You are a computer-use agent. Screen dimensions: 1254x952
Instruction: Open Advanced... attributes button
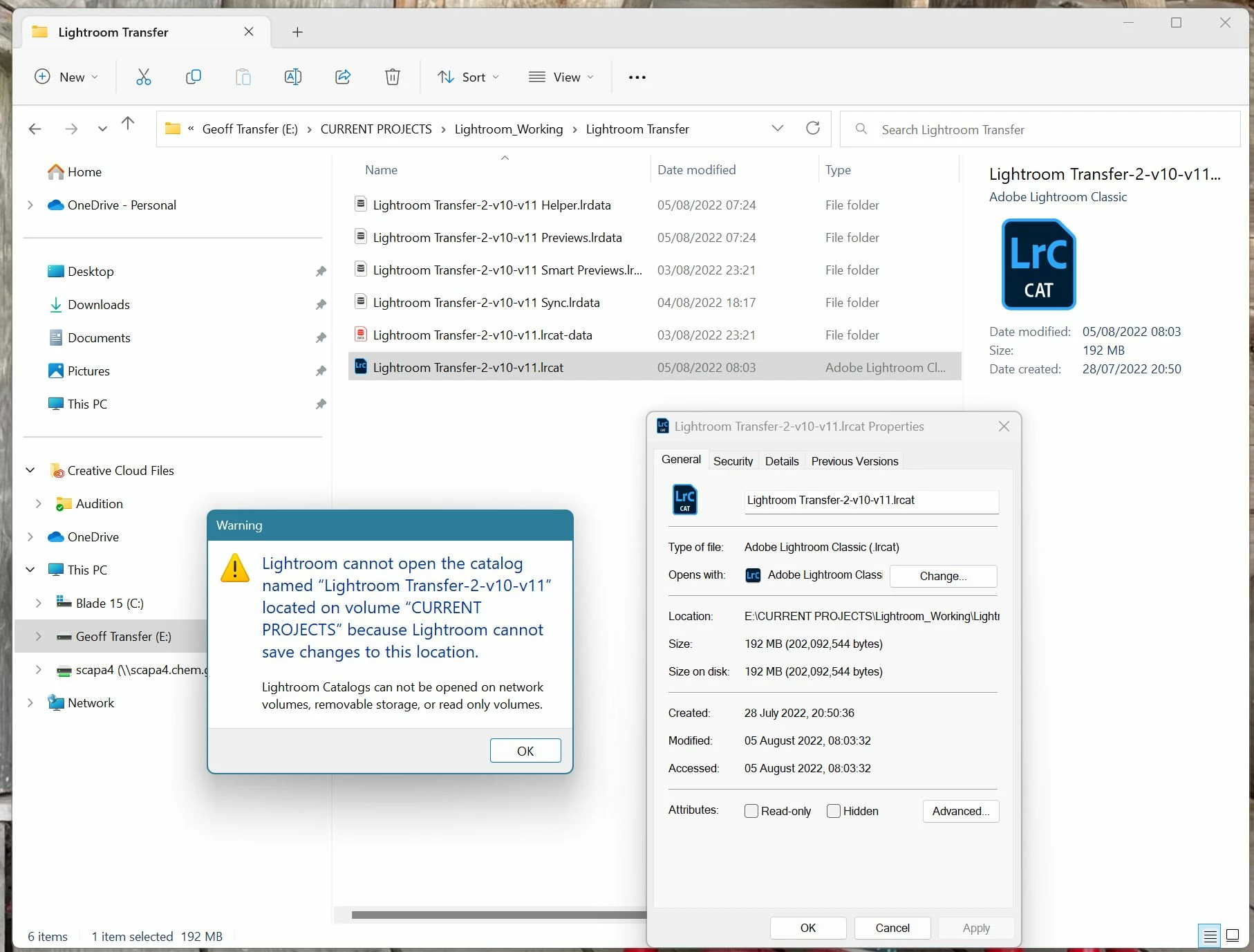(x=961, y=811)
